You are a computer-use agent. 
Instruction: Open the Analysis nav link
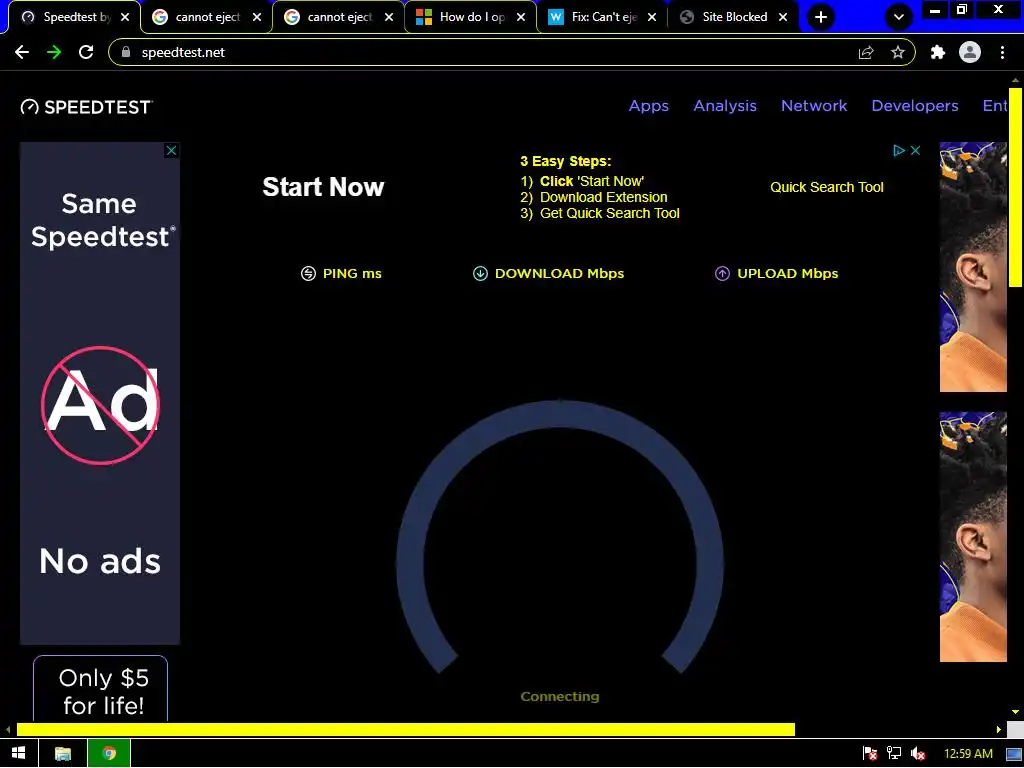(725, 106)
